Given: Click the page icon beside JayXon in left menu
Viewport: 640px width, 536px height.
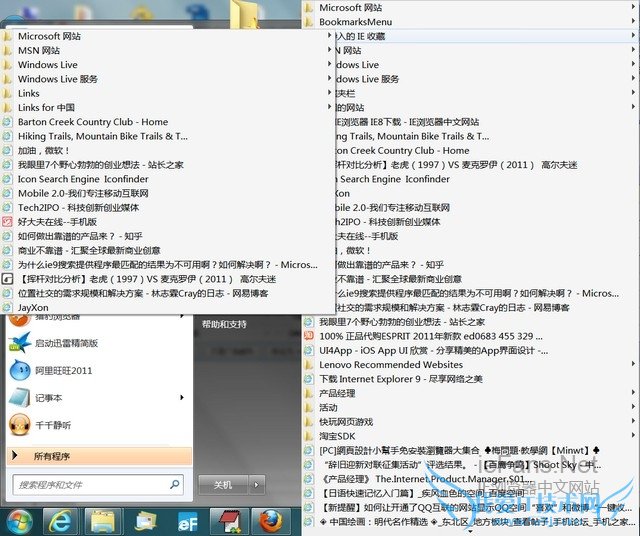Looking at the screenshot, I should pyautogui.click(x=7, y=307).
